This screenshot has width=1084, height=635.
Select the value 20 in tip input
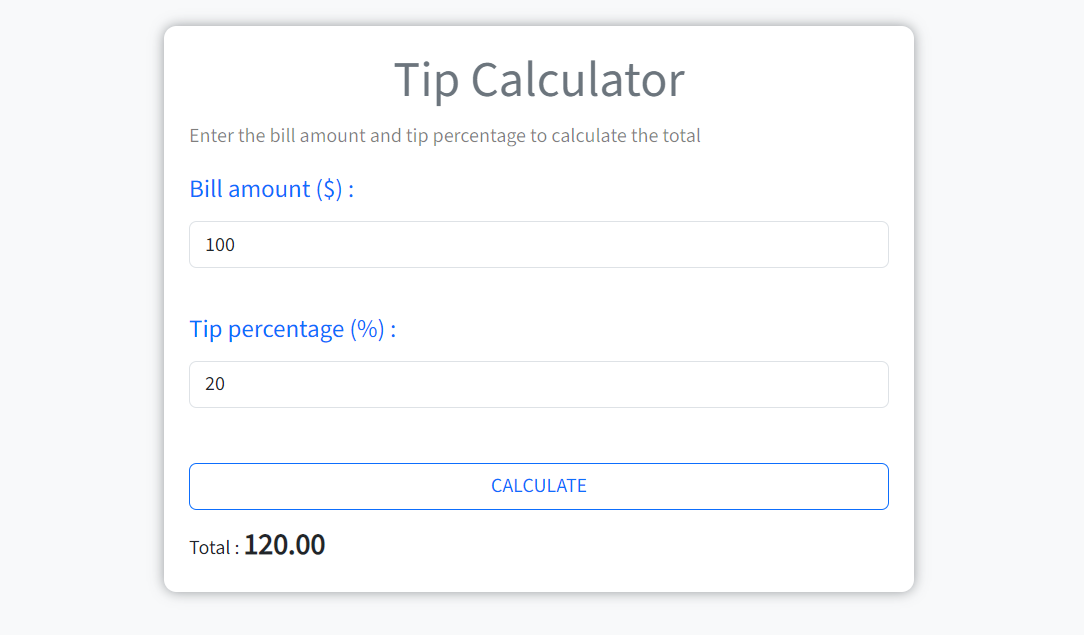214,384
